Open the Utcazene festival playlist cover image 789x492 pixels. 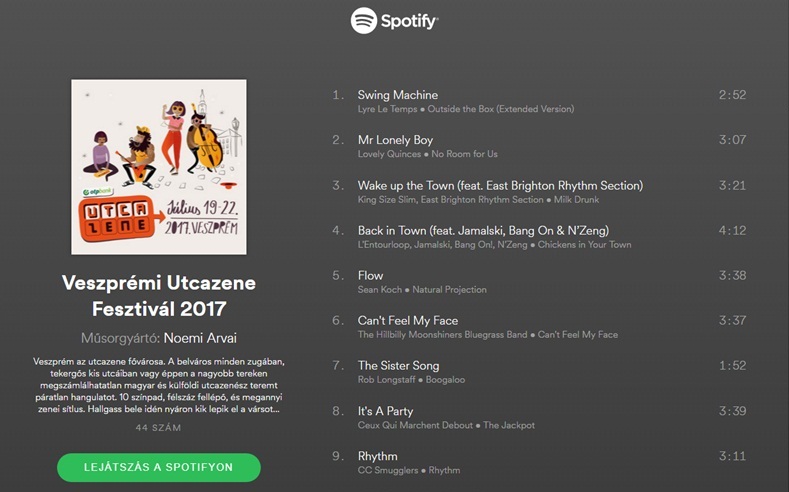point(159,167)
